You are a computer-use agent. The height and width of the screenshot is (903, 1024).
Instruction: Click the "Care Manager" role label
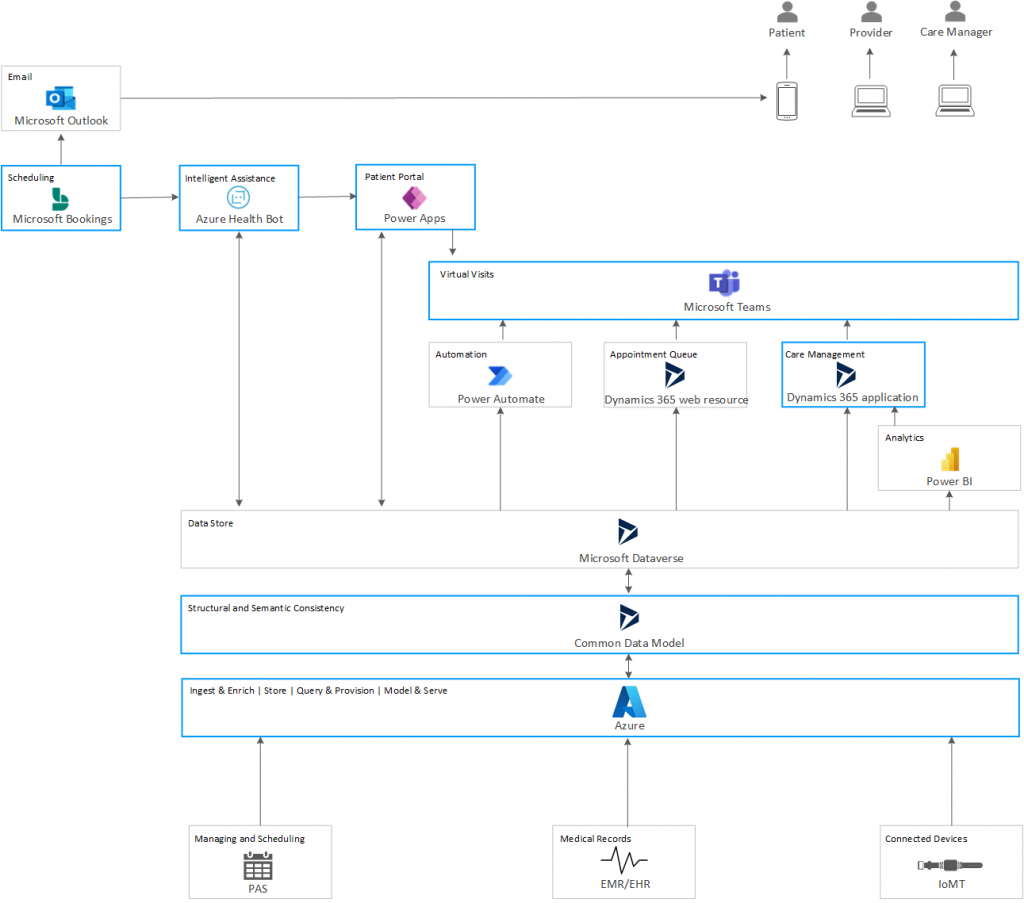coord(956,32)
